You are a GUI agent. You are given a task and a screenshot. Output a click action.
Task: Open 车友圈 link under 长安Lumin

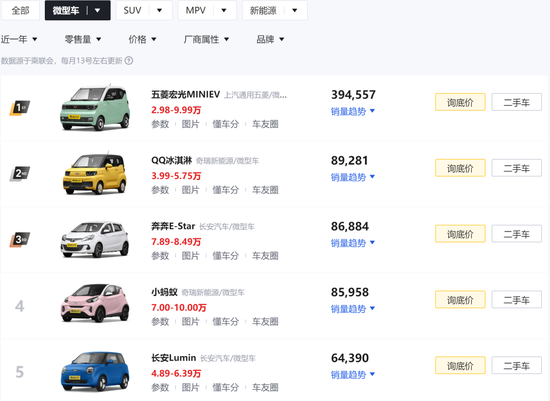tap(265, 387)
